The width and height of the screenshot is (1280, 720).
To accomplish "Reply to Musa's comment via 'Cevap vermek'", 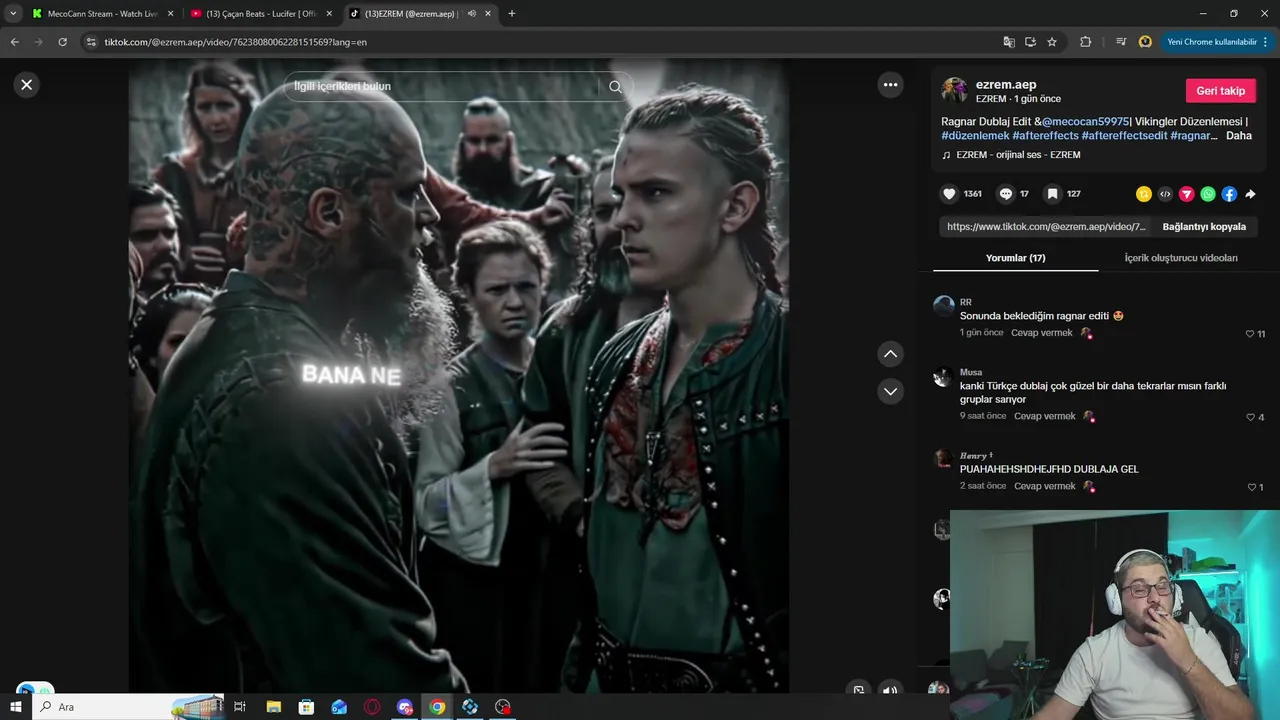I will pos(1044,416).
